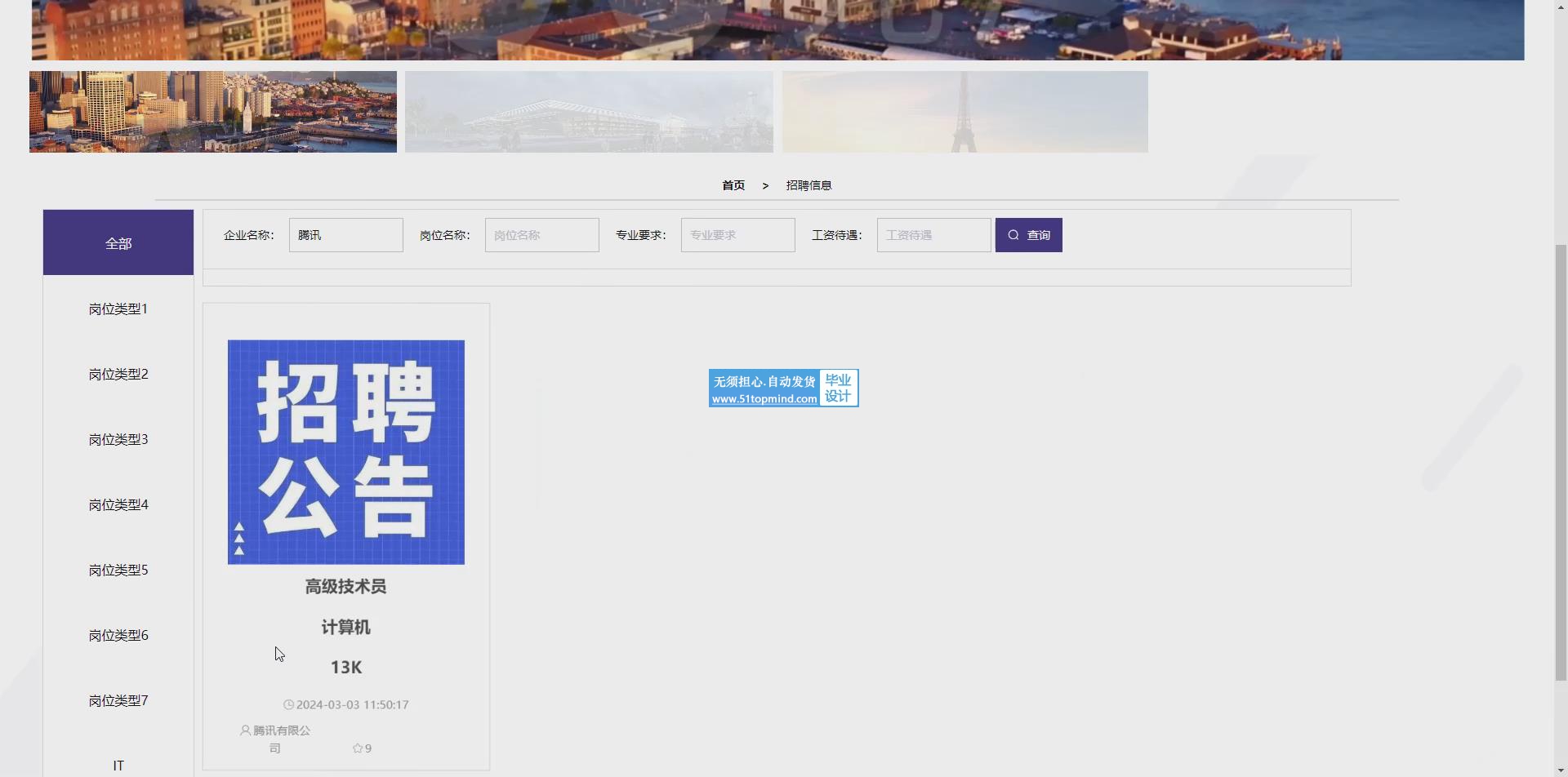The image size is (1568, 777).
Task: Open the 高级技术员 job title
Action: coord(346,586)
